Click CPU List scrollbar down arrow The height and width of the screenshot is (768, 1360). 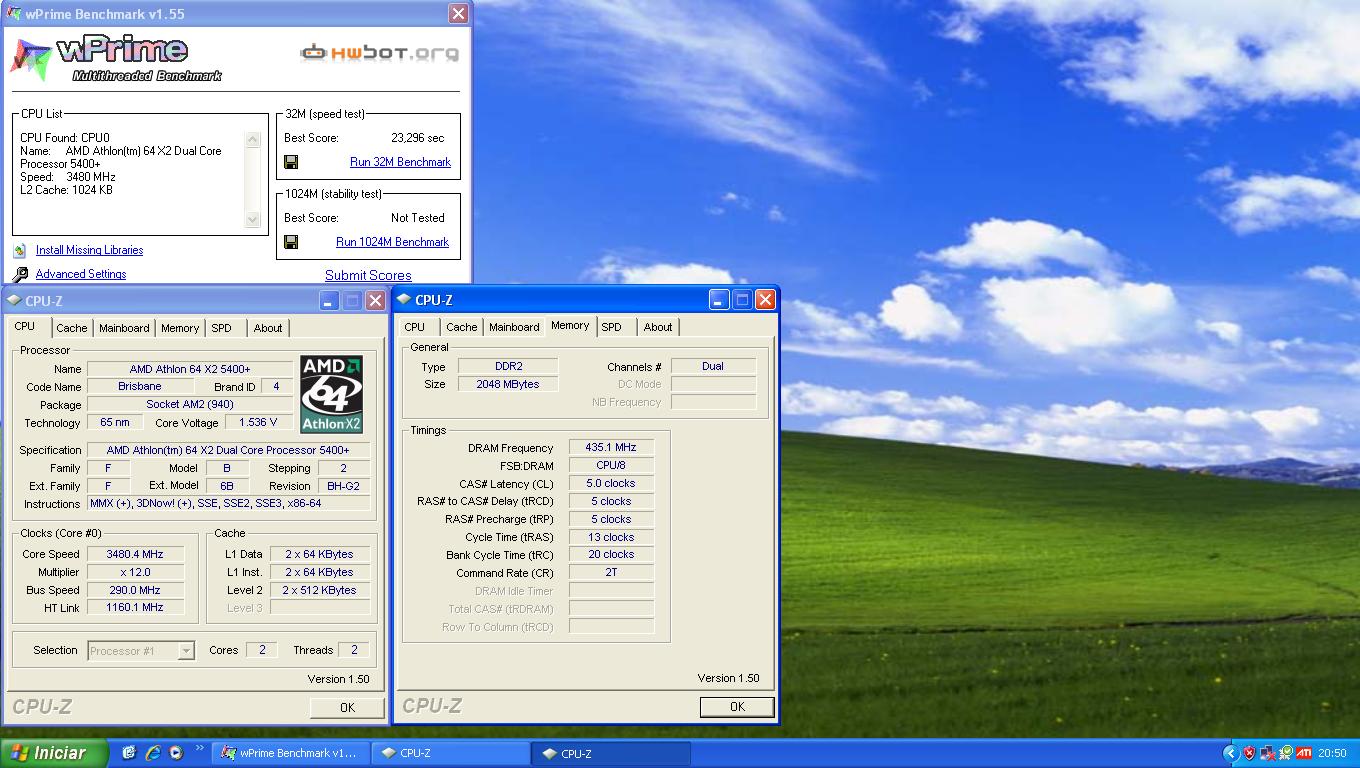253,219
